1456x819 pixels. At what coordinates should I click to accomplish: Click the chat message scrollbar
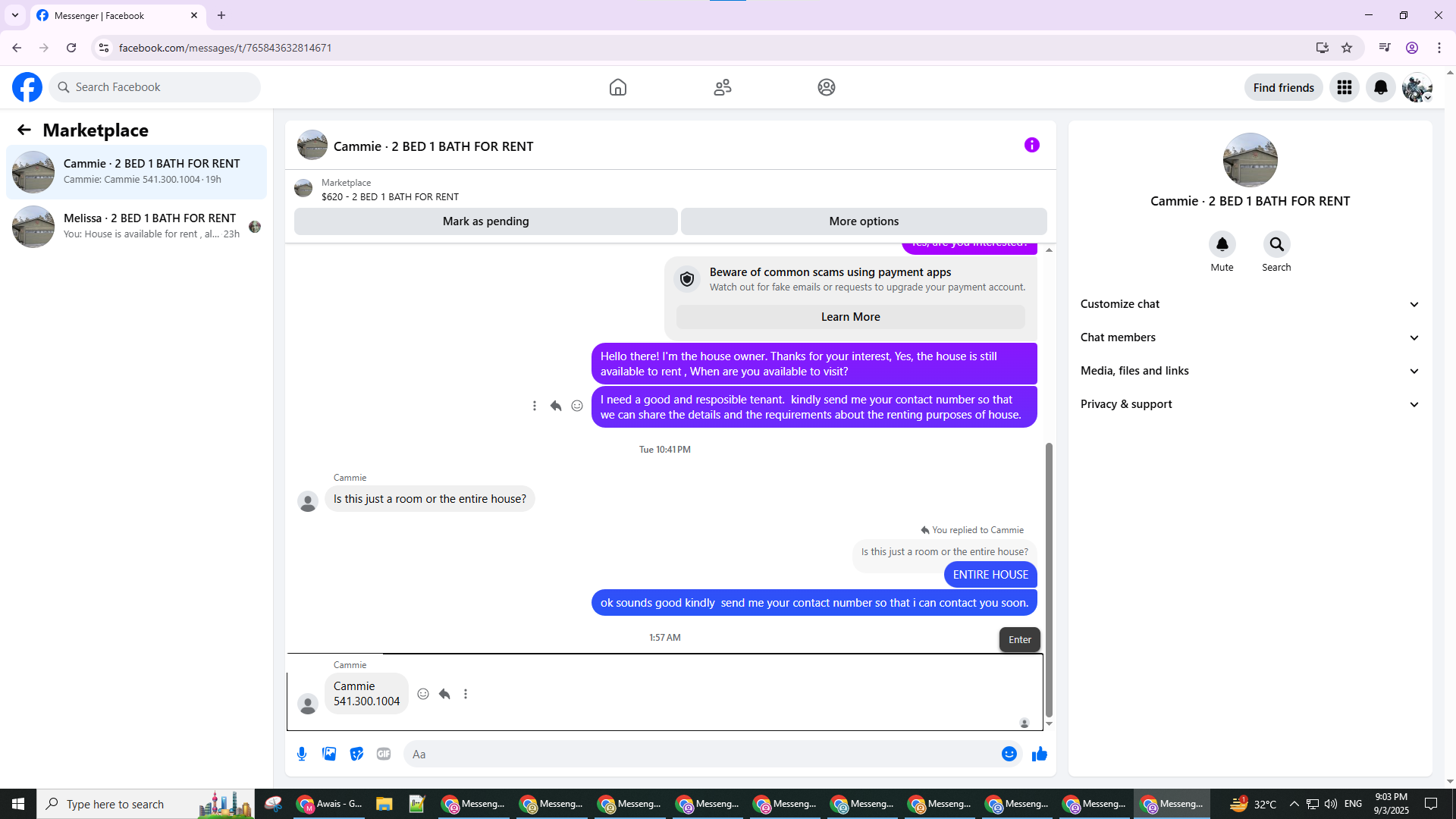tap(1050, 580)
